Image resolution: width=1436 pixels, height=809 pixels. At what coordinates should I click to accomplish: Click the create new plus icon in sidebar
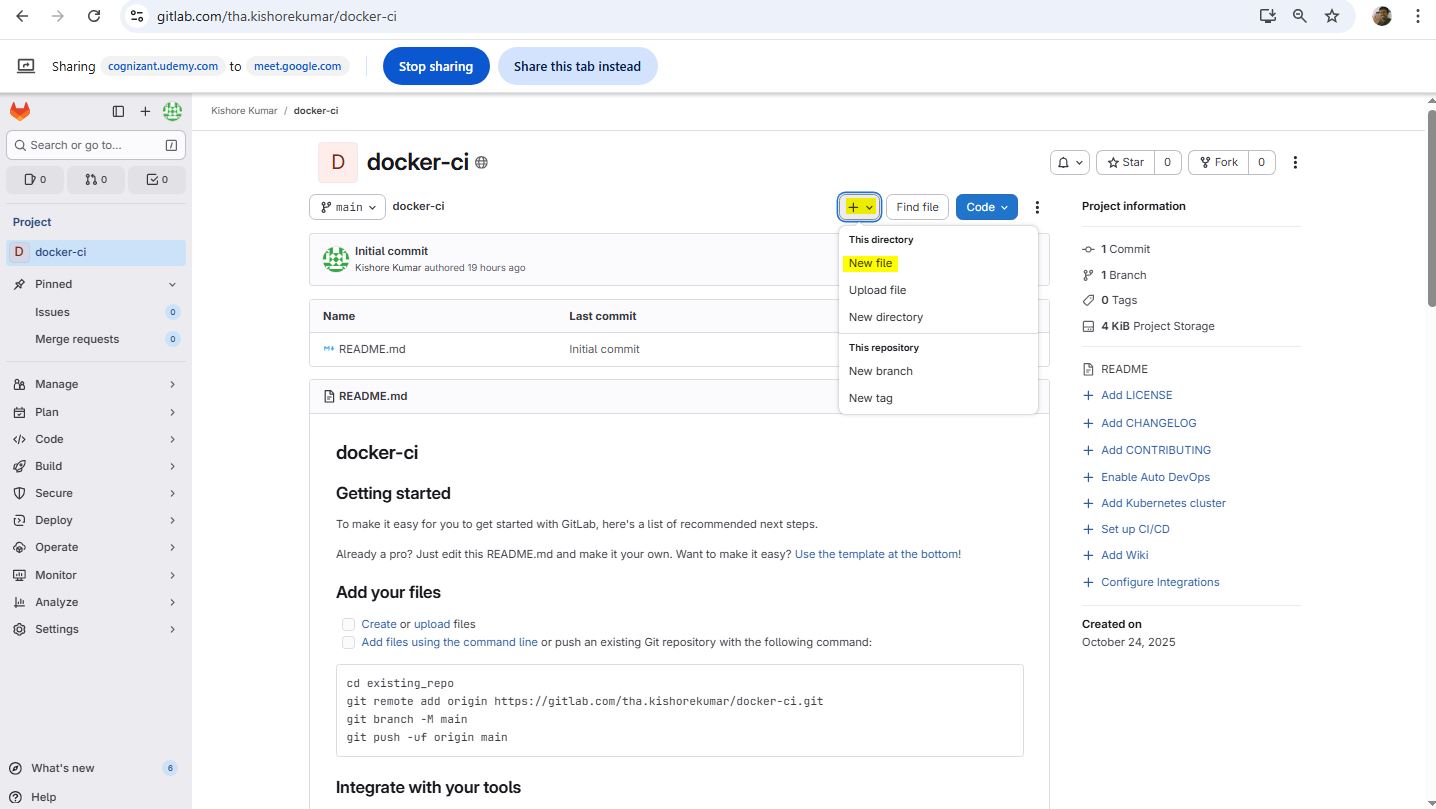145,111
